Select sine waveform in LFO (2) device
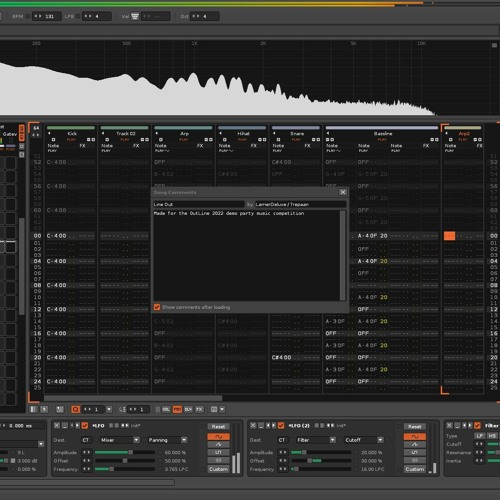 415,436
